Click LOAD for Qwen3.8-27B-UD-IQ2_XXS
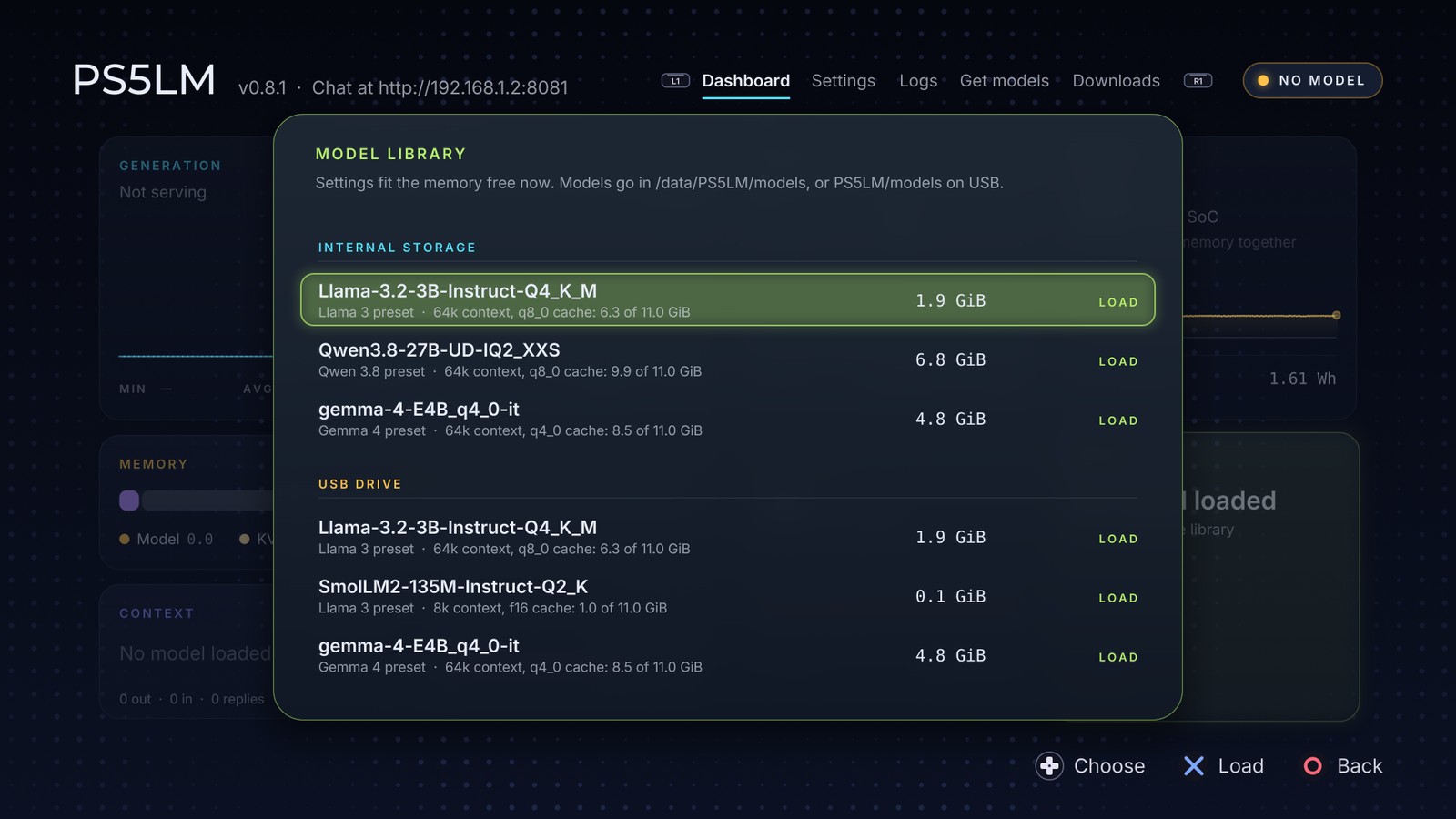Viewport: 1456px width, 819px height. (1118, 361)
